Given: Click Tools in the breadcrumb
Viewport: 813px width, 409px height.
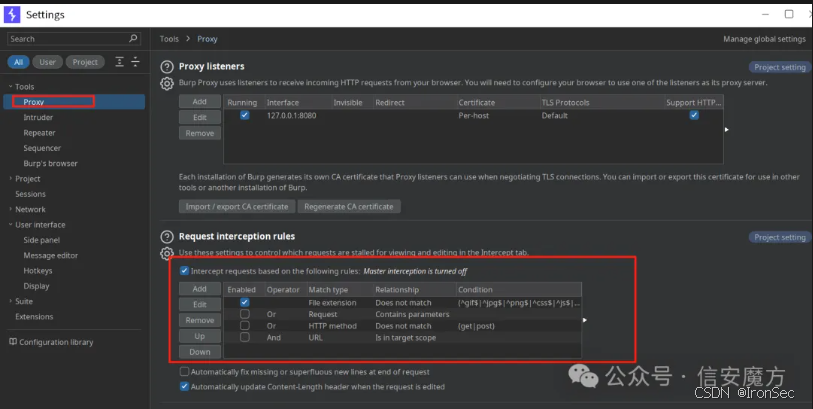Looking at the screenshot, I should point(169,39).
